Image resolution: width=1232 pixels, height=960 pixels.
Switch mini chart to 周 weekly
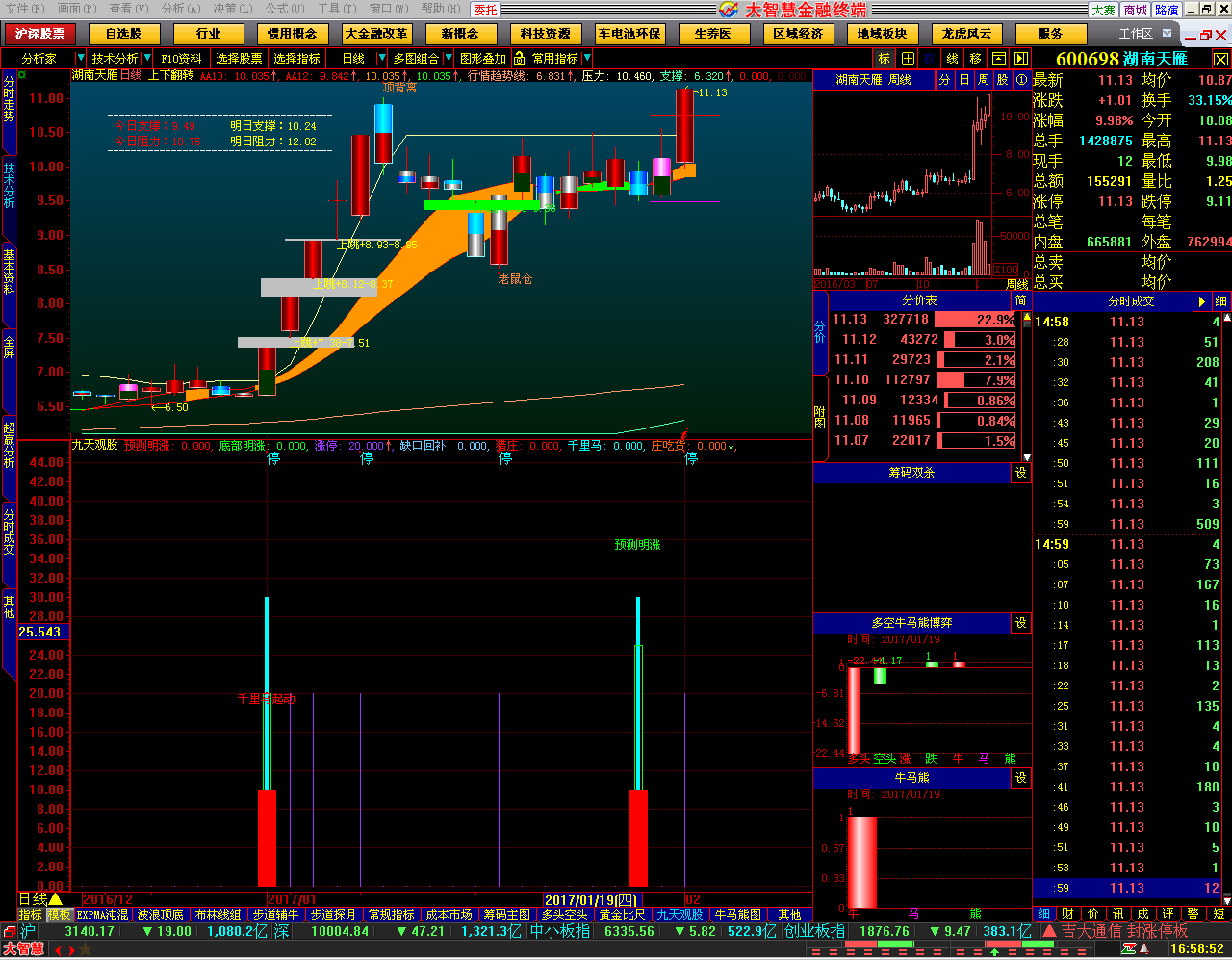coord(984,80)
